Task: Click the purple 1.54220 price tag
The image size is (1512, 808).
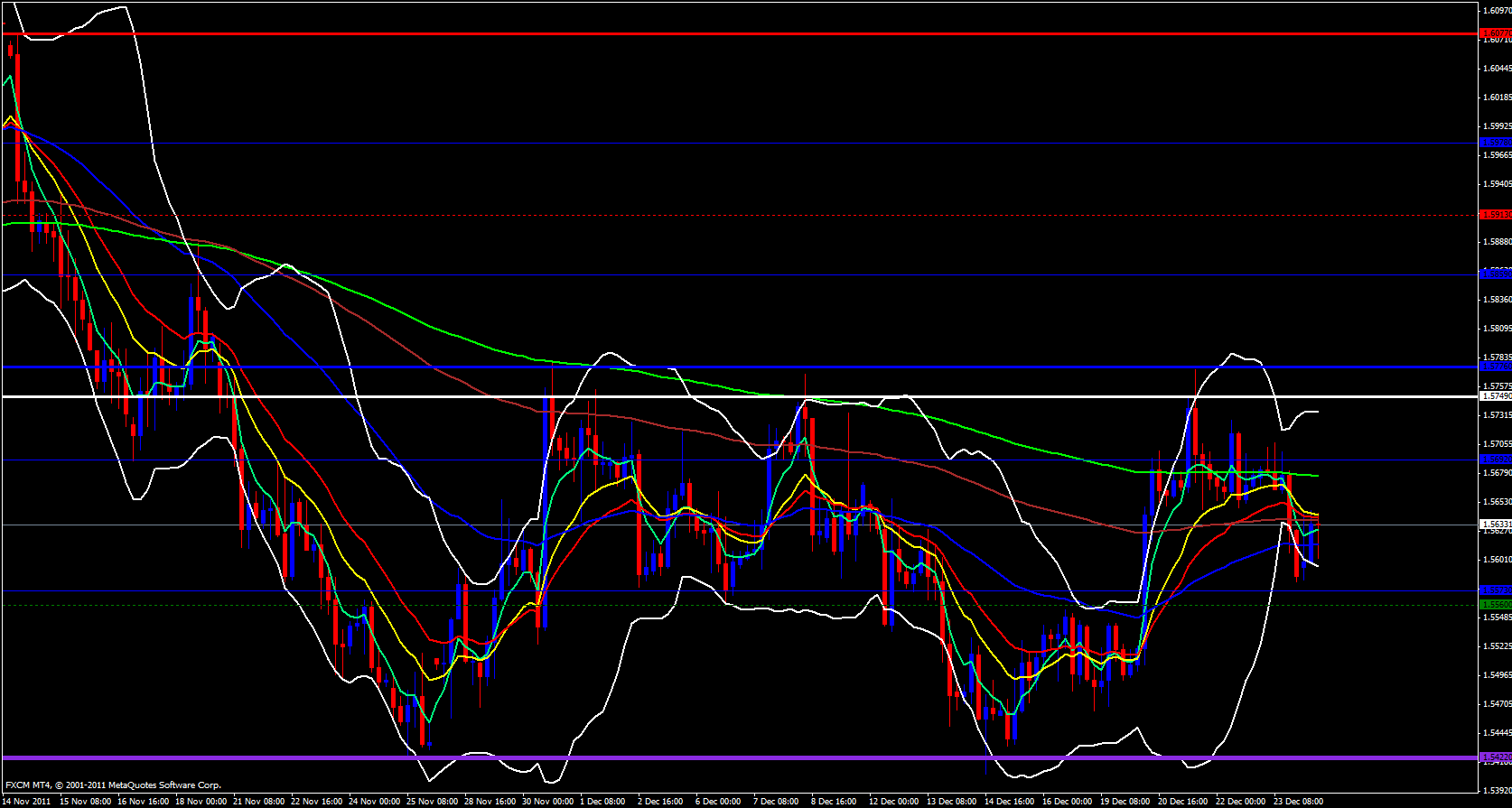Action: pyautogui.click(x=1496, y=757)
